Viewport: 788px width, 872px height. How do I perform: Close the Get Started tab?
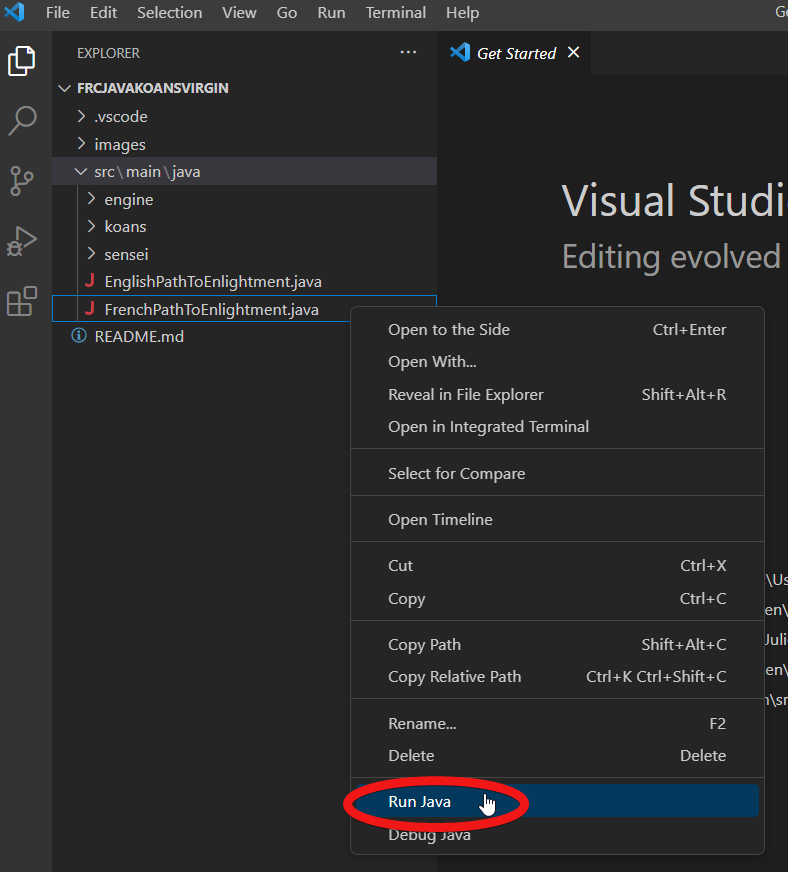pos(573,52)
